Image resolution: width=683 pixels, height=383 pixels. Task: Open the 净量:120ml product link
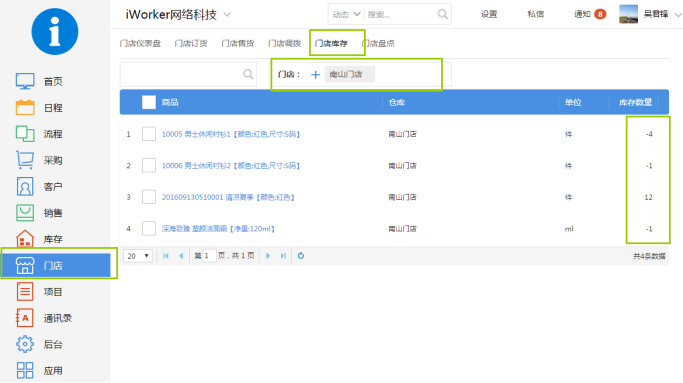point(218,229)
